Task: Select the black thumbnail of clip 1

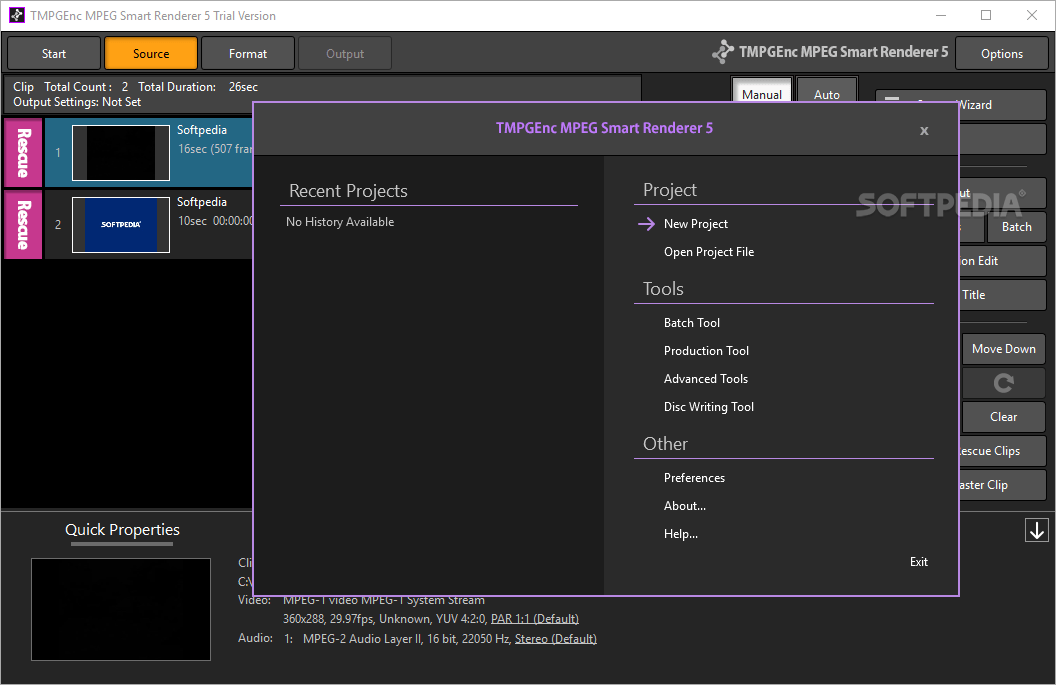Action: (x=121, y=153)
